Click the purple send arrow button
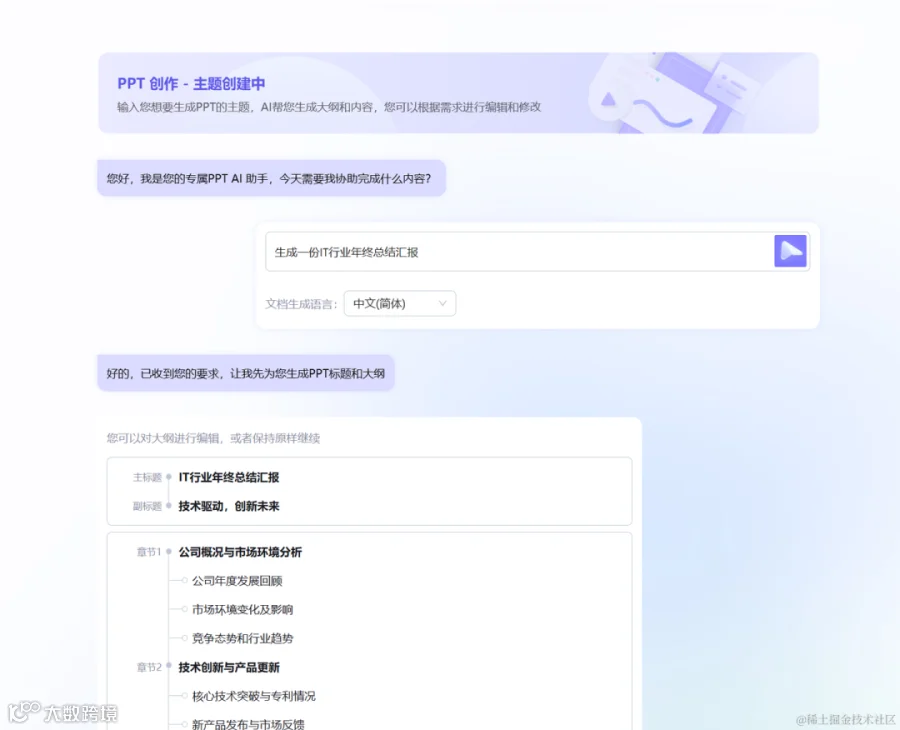The image size is (900, 730). click(x=790, y=251)
